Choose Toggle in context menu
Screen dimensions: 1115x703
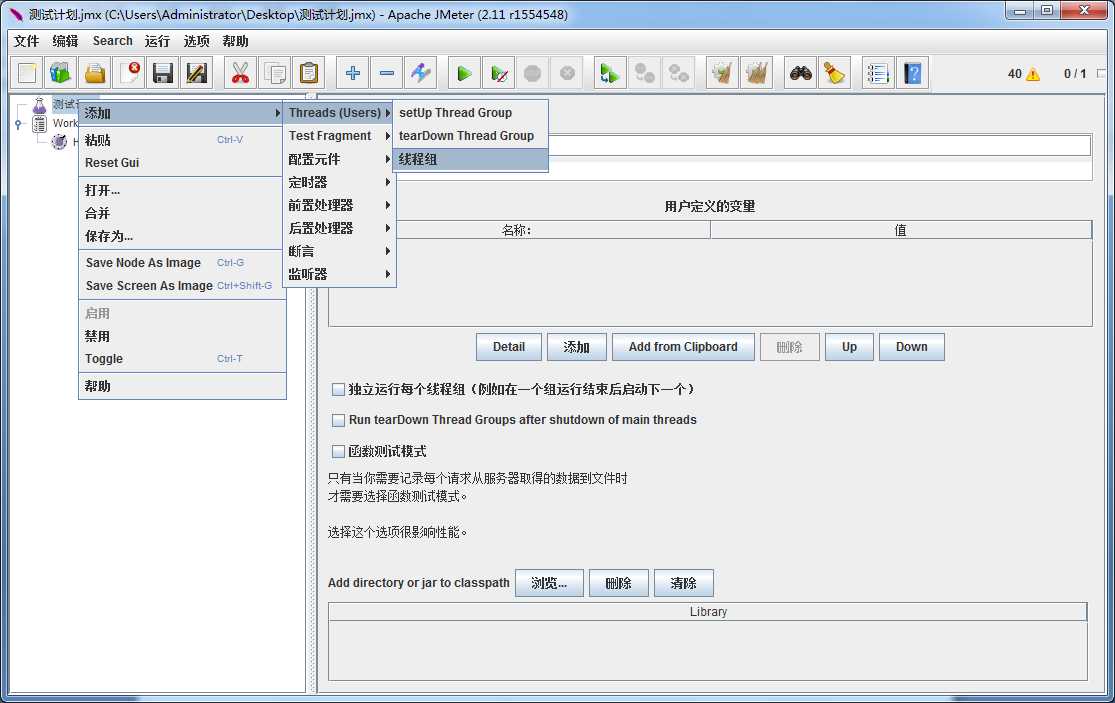(181, 359)
